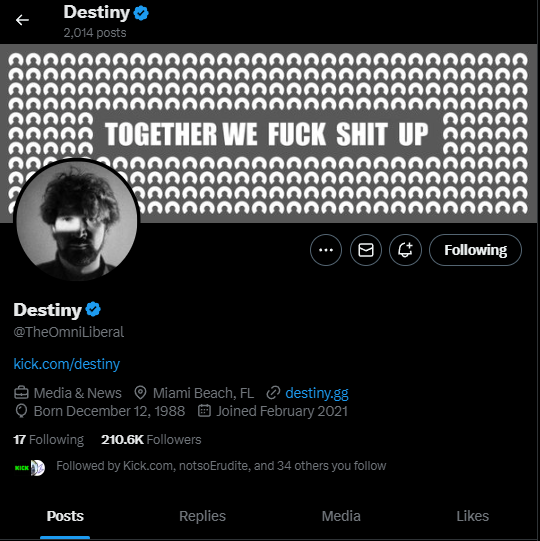Visit the destiny.gg website link
The width and height of the screenshot is (540, 541).
coord(317,393)
